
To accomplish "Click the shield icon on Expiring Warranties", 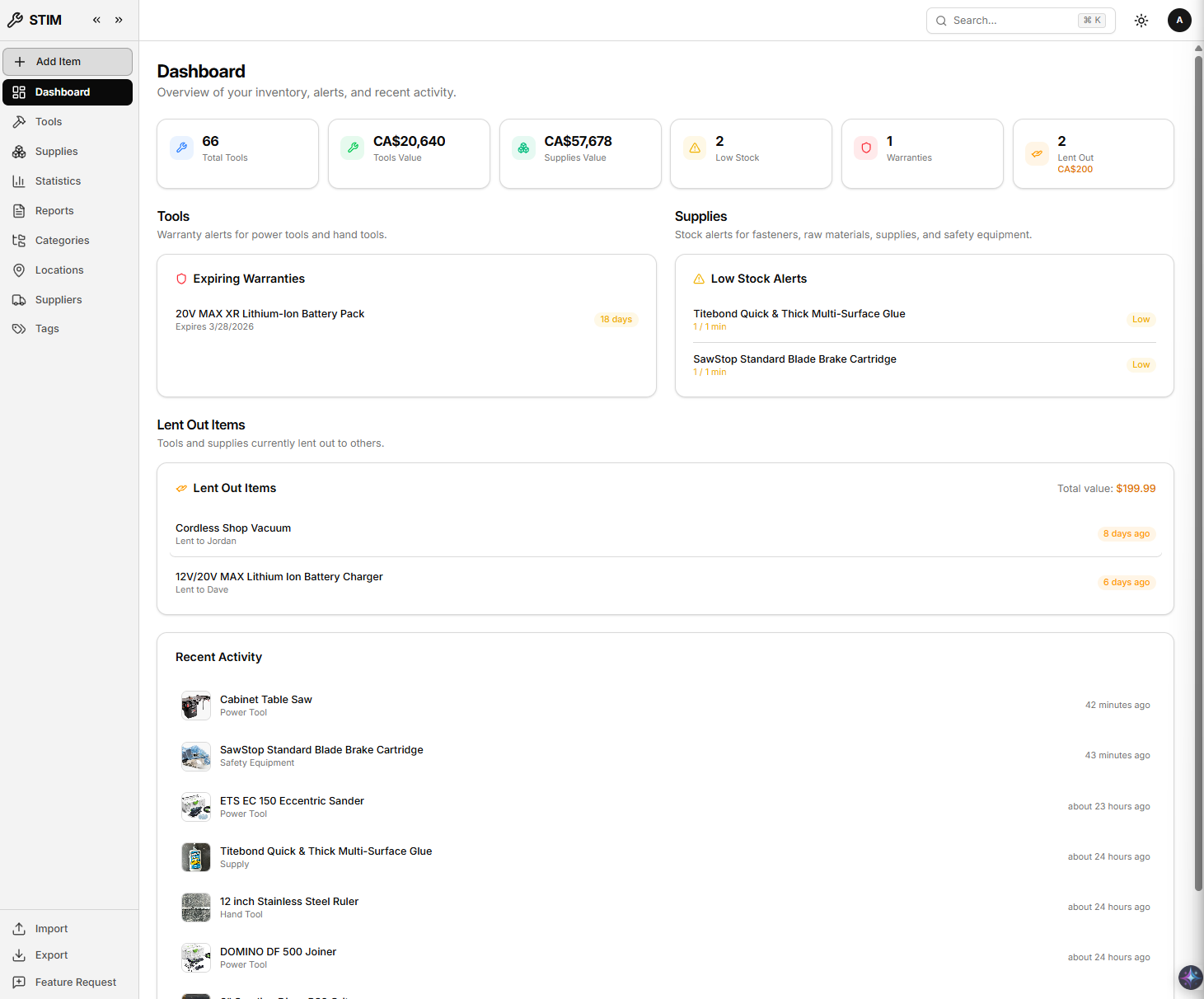I will click(x=181, y=279).
